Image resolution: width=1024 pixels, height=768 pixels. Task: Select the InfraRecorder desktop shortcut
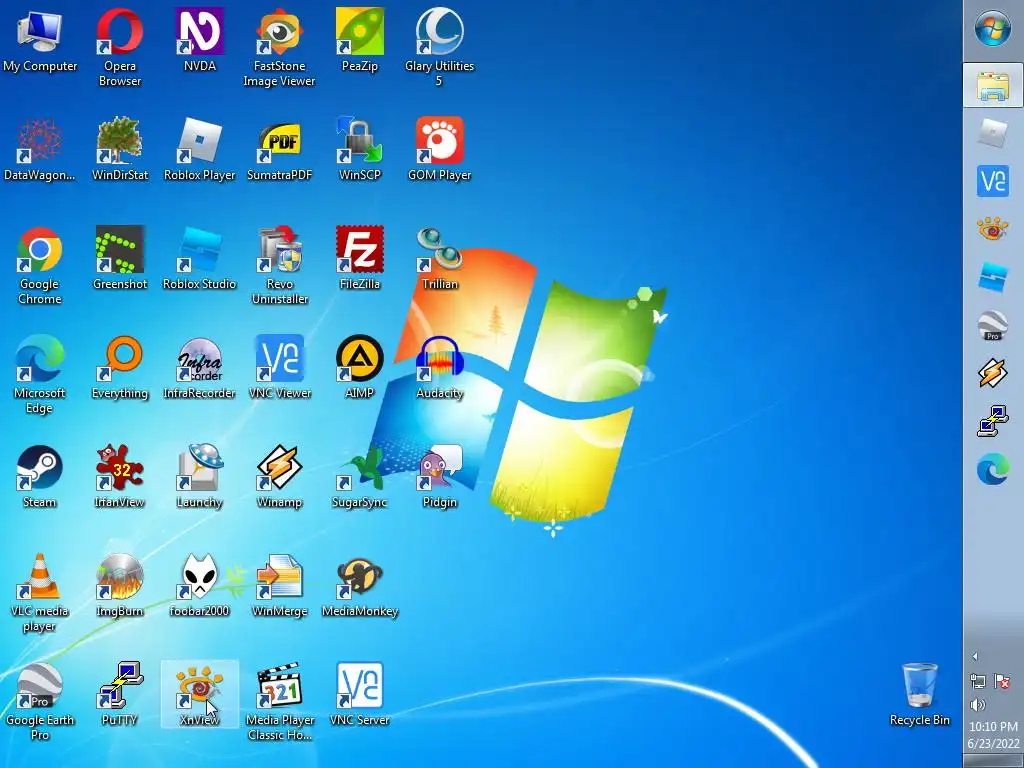tap(200, 368)
